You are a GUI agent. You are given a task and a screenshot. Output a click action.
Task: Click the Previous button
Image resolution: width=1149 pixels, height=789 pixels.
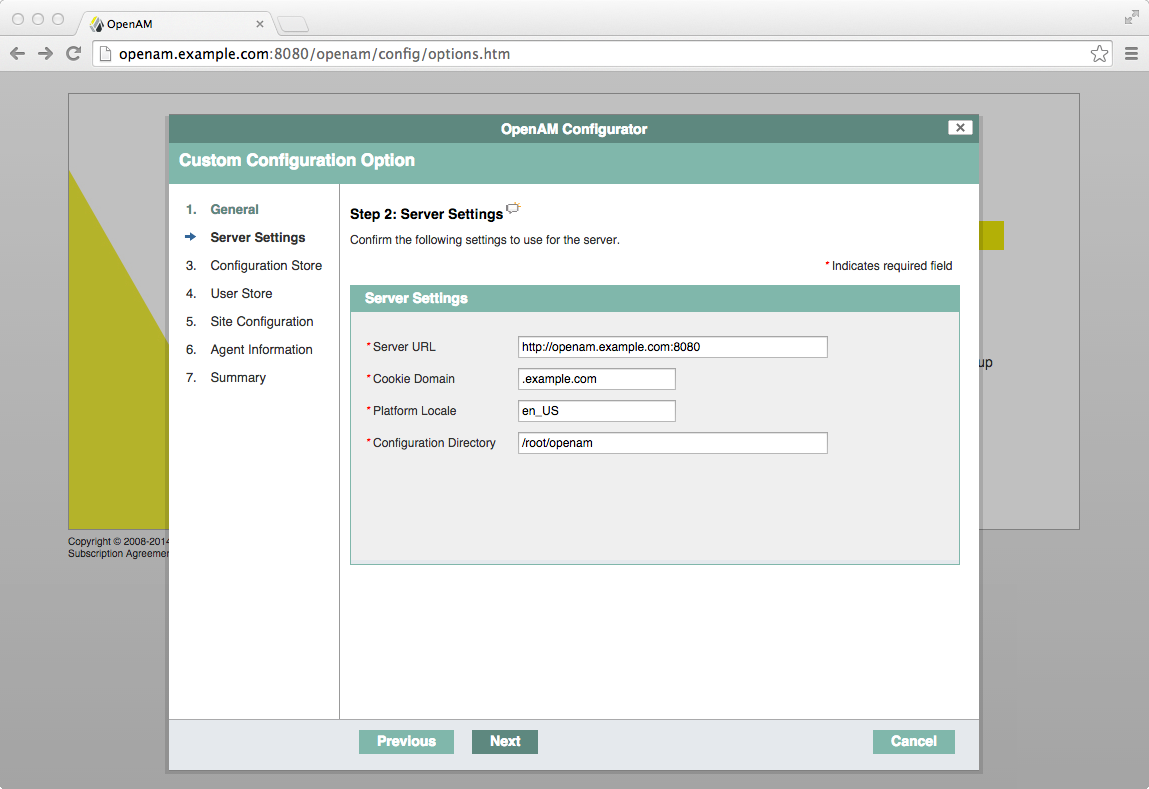point(406,741)
